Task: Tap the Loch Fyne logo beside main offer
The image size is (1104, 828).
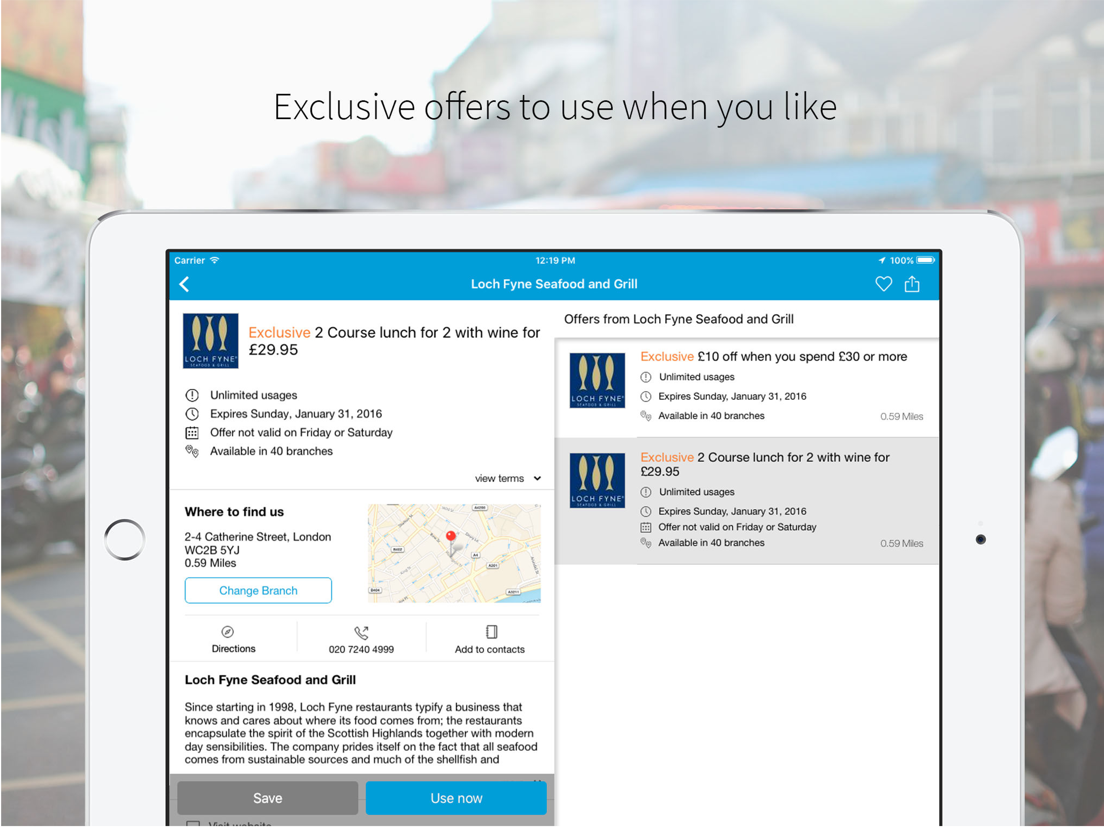Action: (x=211, y=341)
